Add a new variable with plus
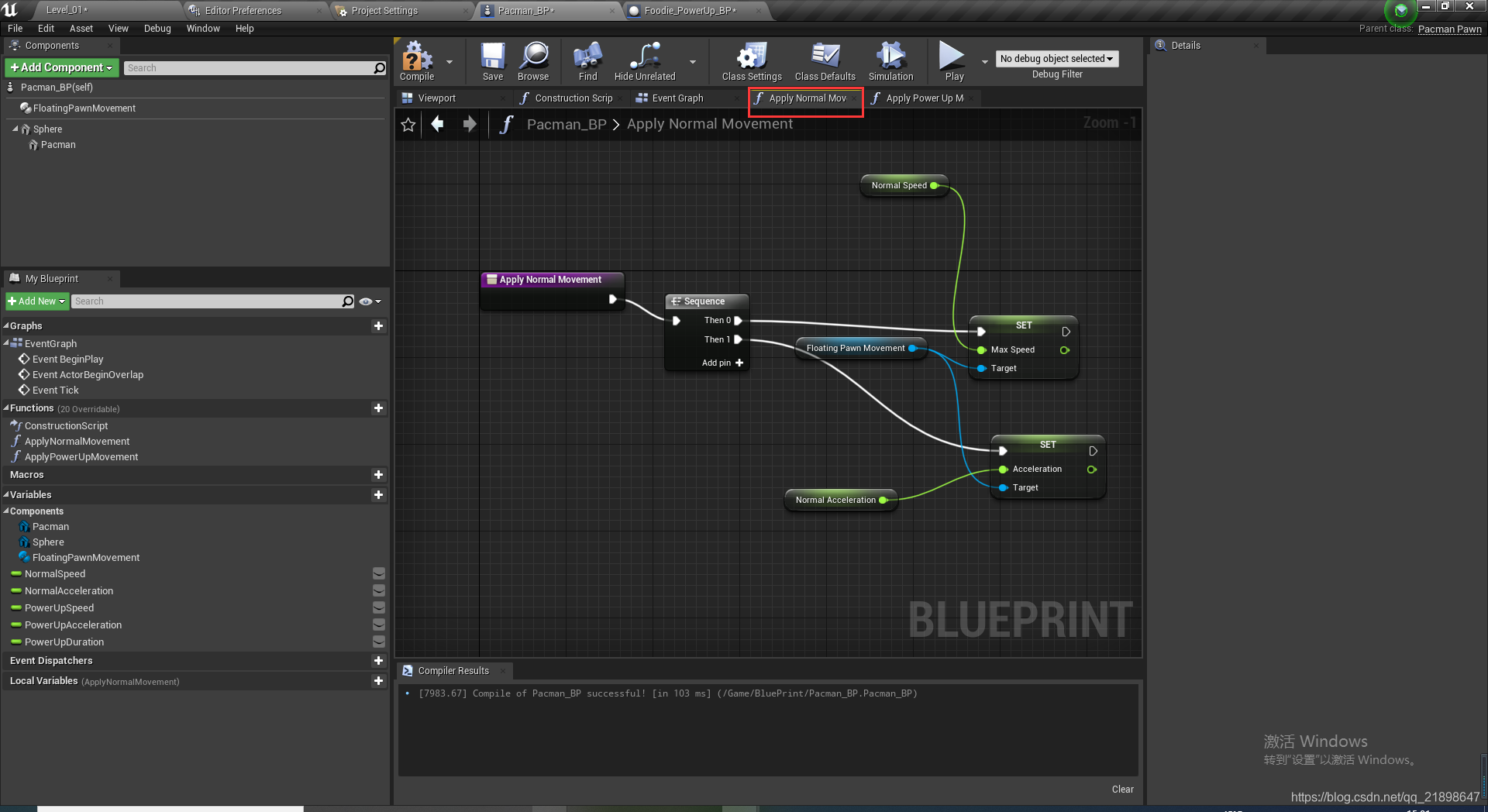Screen dimensions: 1488x812 click(x=378, y=495)
